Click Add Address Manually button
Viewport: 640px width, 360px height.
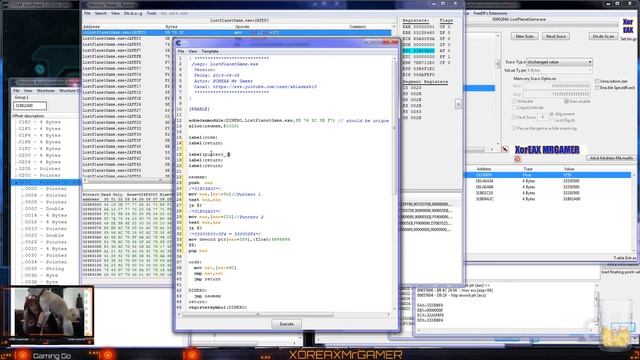(611, 158)
